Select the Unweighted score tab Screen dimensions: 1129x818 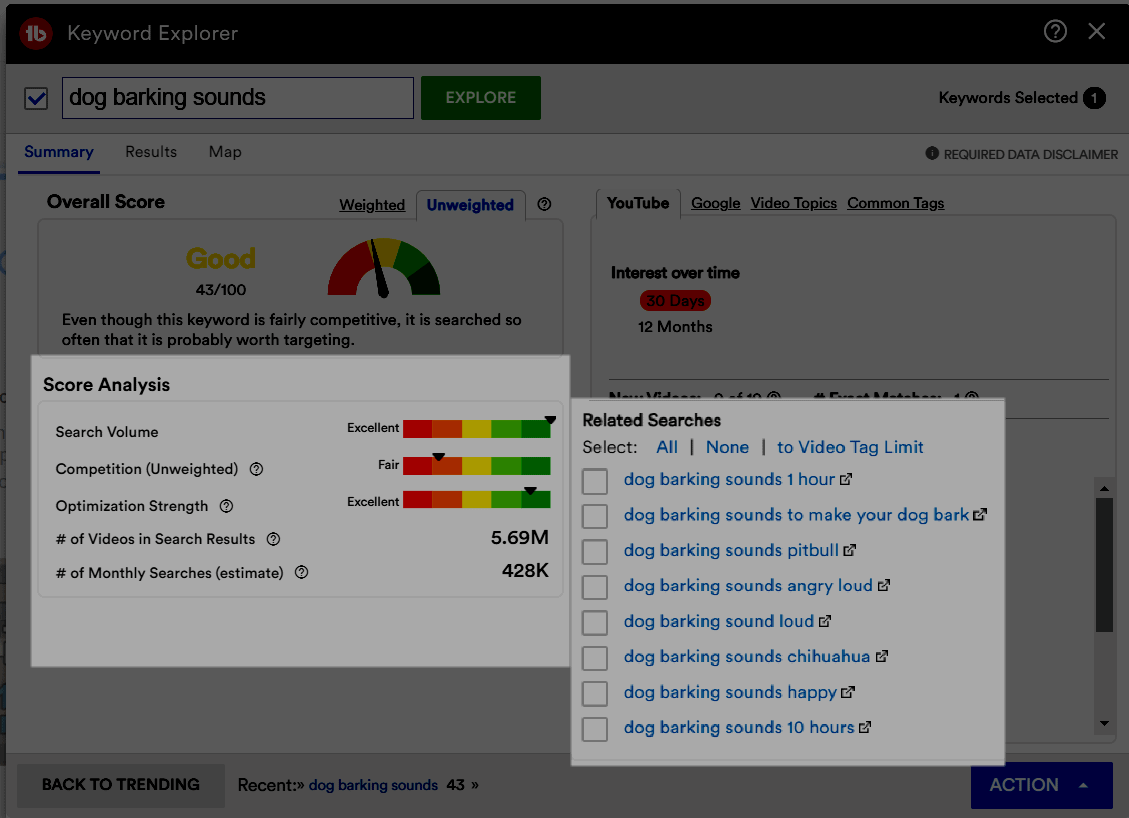pos(470,205)
